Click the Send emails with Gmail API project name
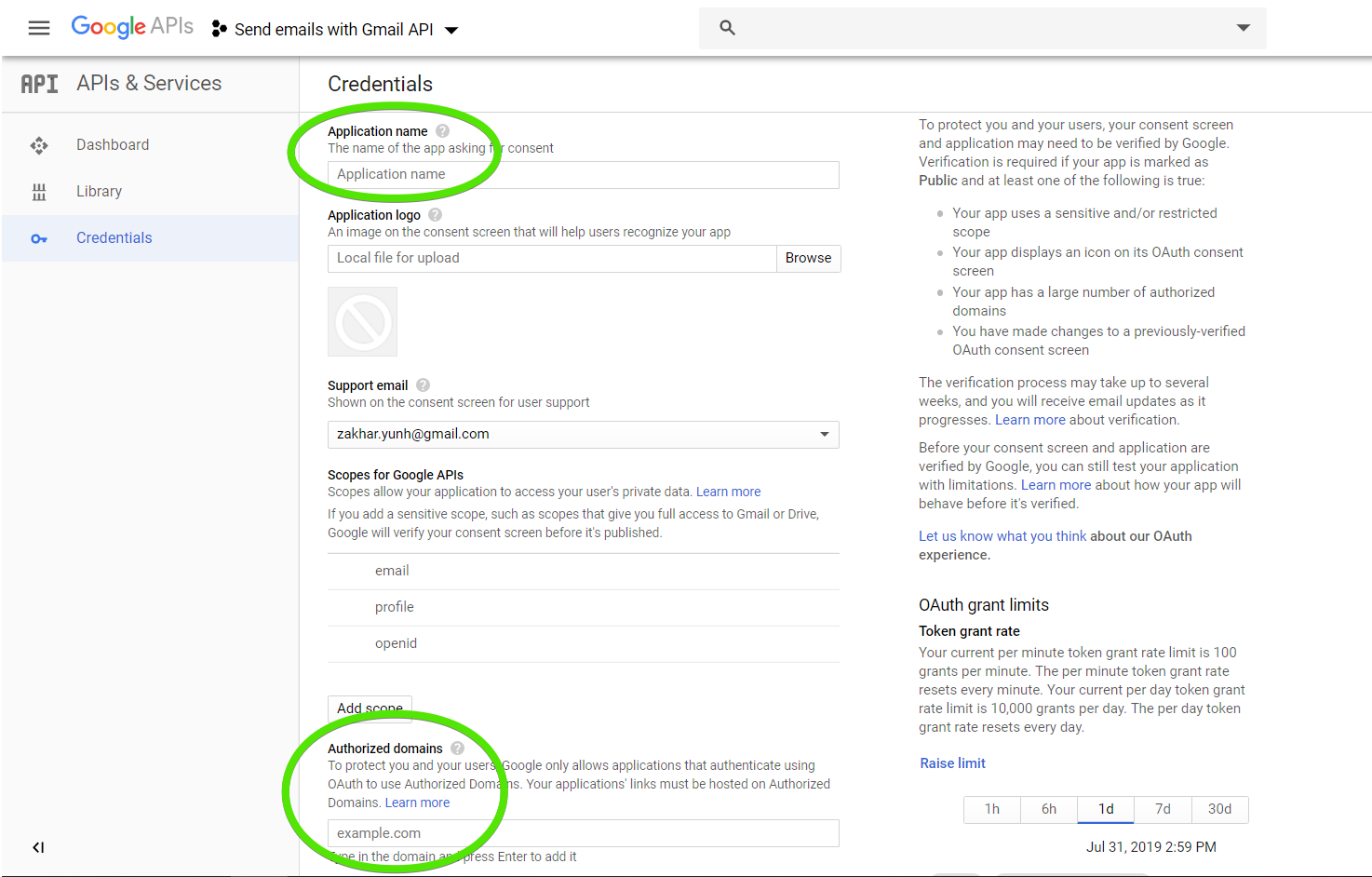The image size is (1372, 877). 334,30
